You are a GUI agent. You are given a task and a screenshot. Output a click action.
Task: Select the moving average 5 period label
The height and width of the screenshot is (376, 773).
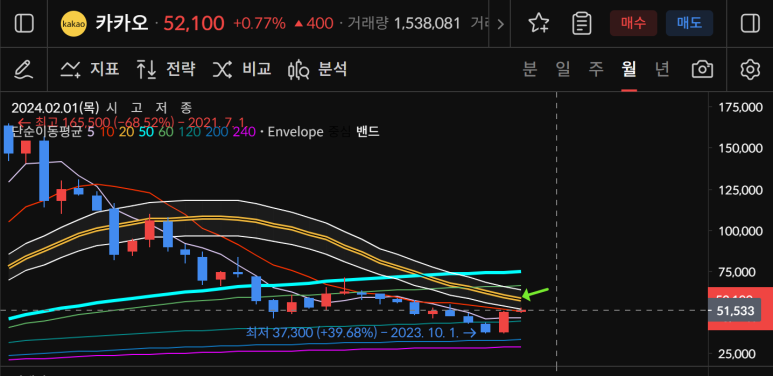coord(91,132)
